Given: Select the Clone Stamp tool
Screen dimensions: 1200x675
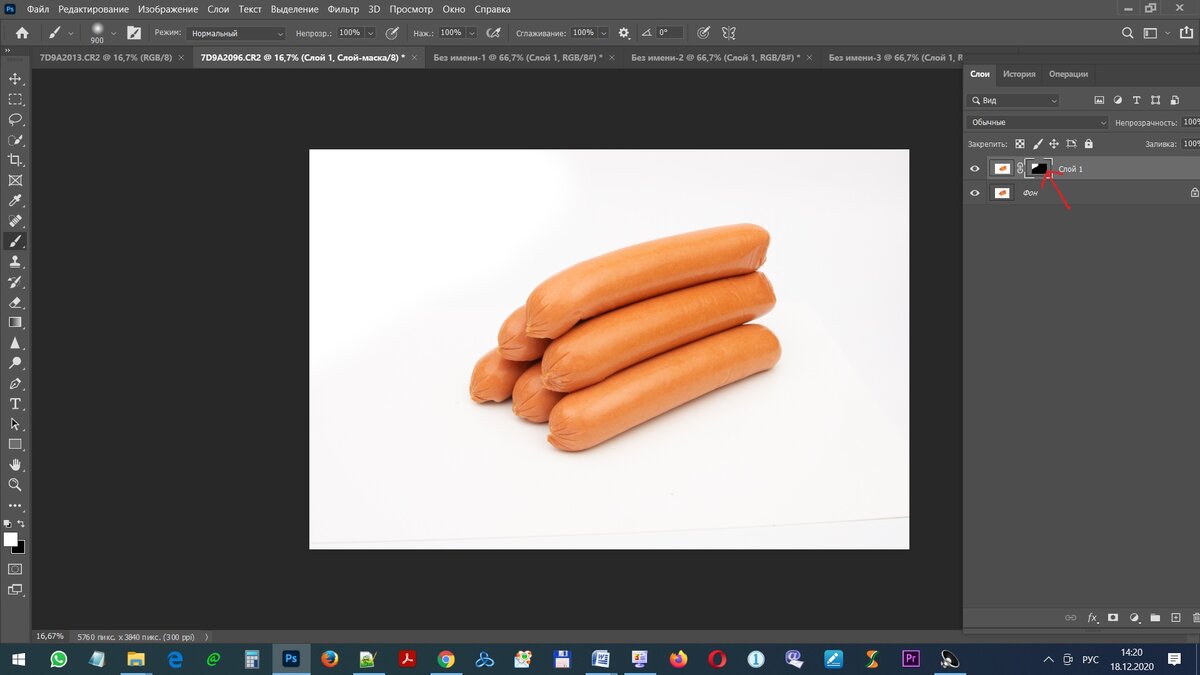Looking at the screenshot, I should tap(15, 262).
